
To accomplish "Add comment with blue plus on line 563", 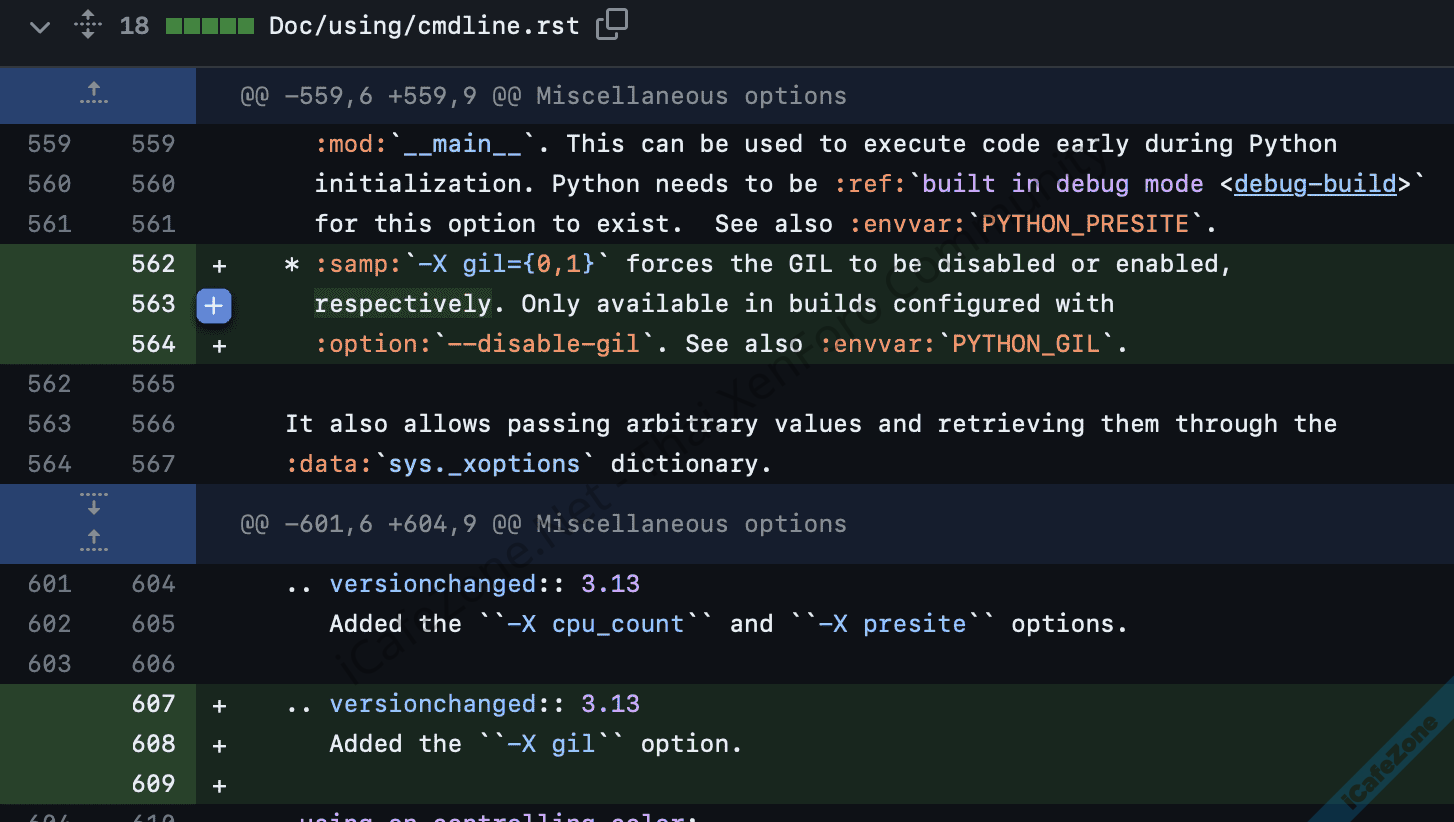I will 214,306.
